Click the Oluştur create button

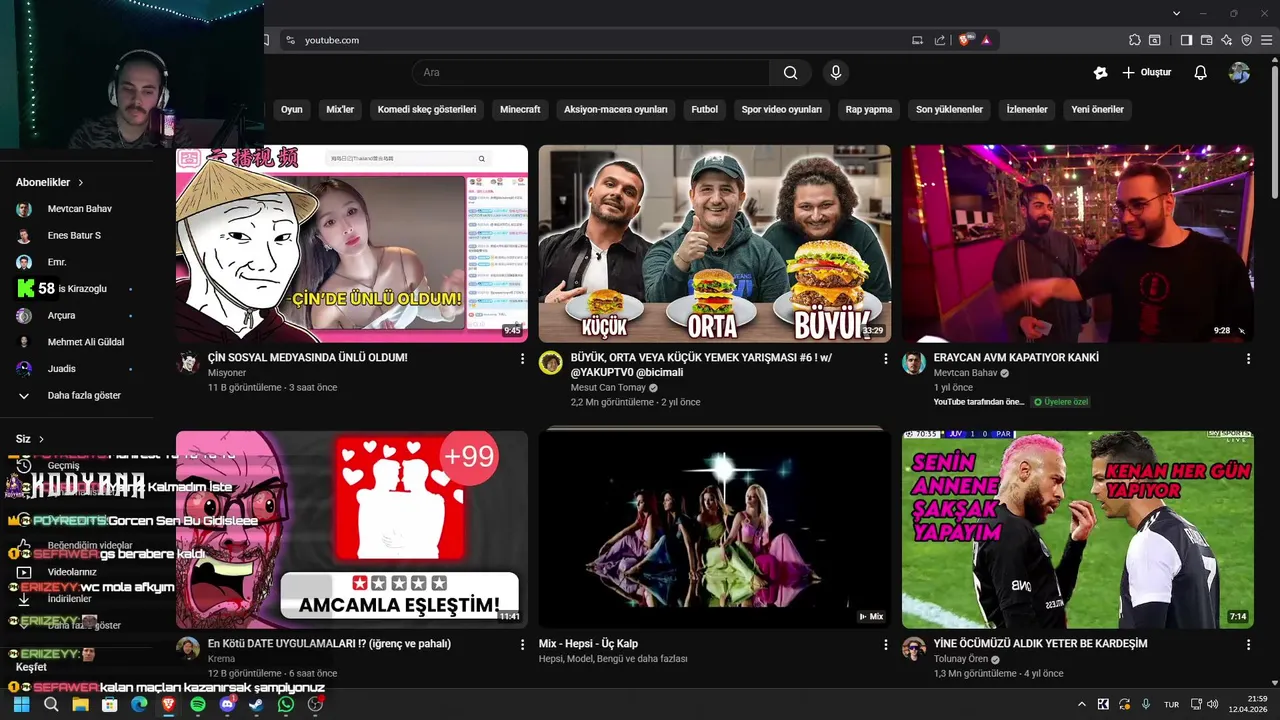pyautogui.click(x=1146, y=72)
